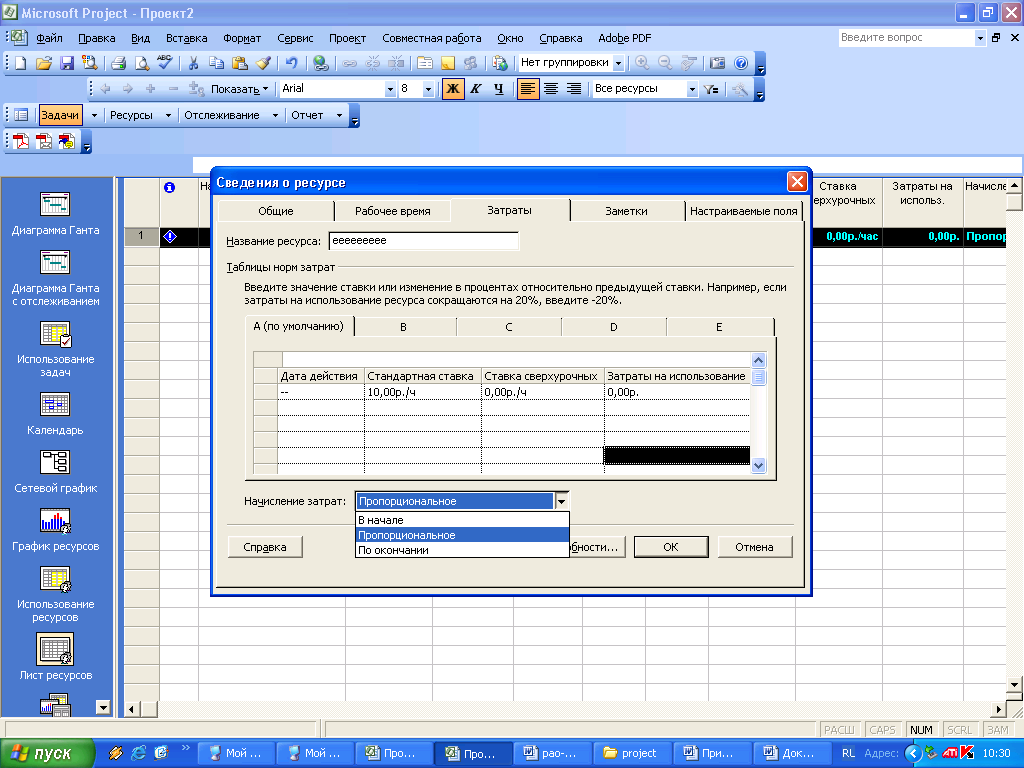1024x768 pixels.
Task: Click Отмена button in dialog
Action: click(x=754, y=547)
